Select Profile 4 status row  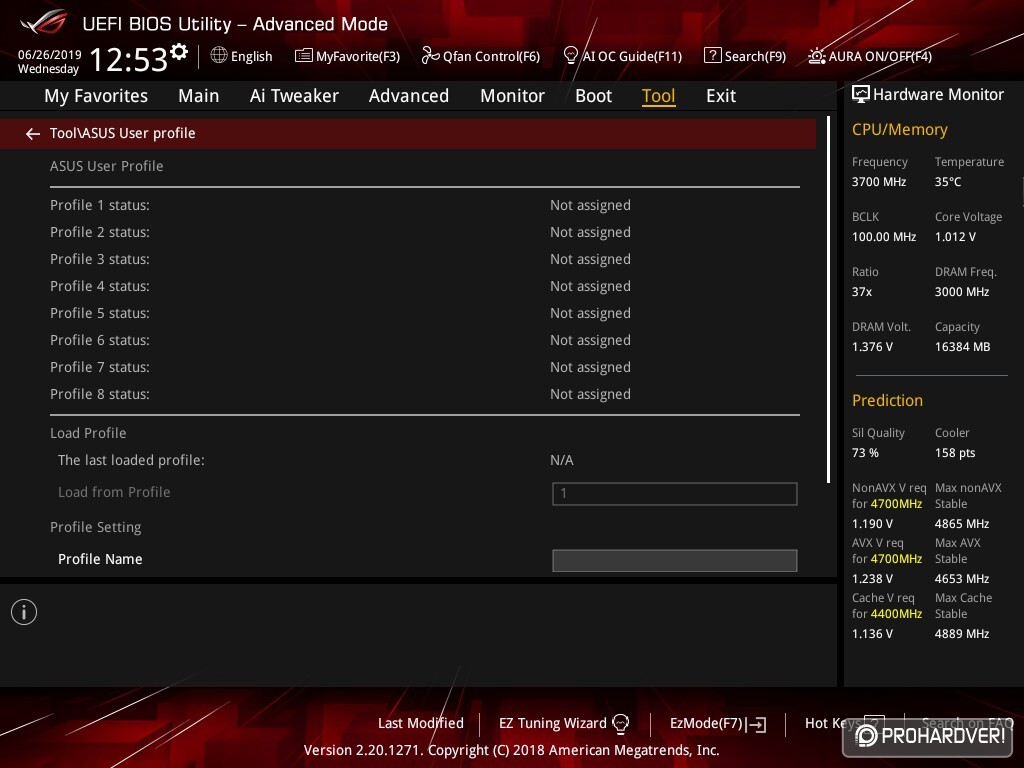point(424,286)
